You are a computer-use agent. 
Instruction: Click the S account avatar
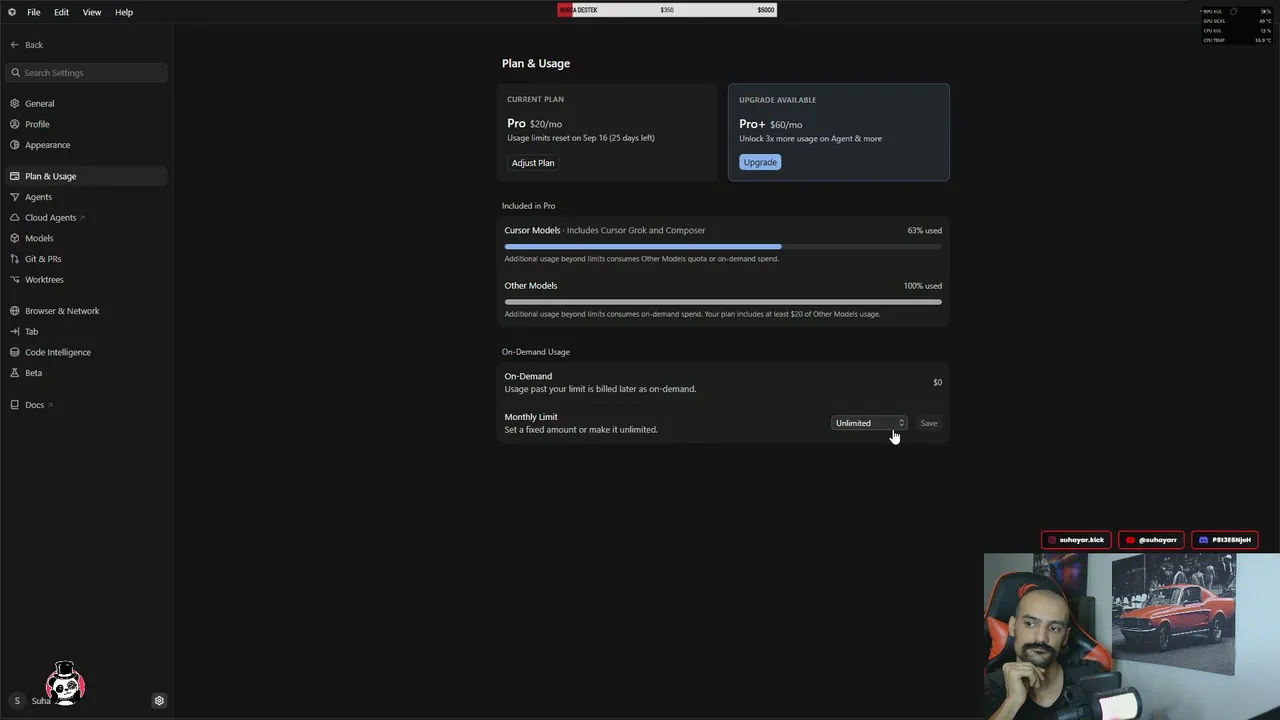[x=17, y=701]
